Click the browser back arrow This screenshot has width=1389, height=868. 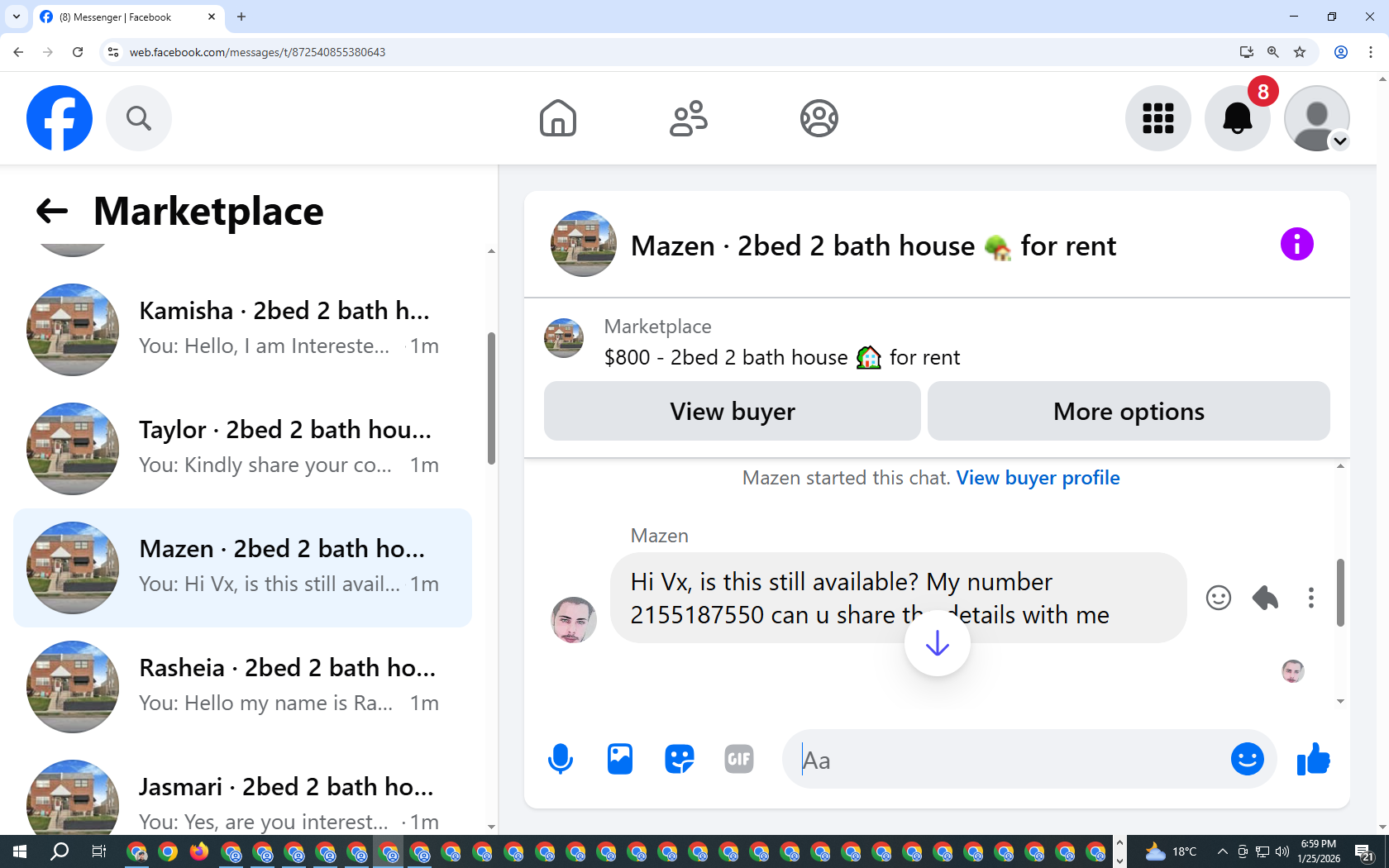point(18,52)
